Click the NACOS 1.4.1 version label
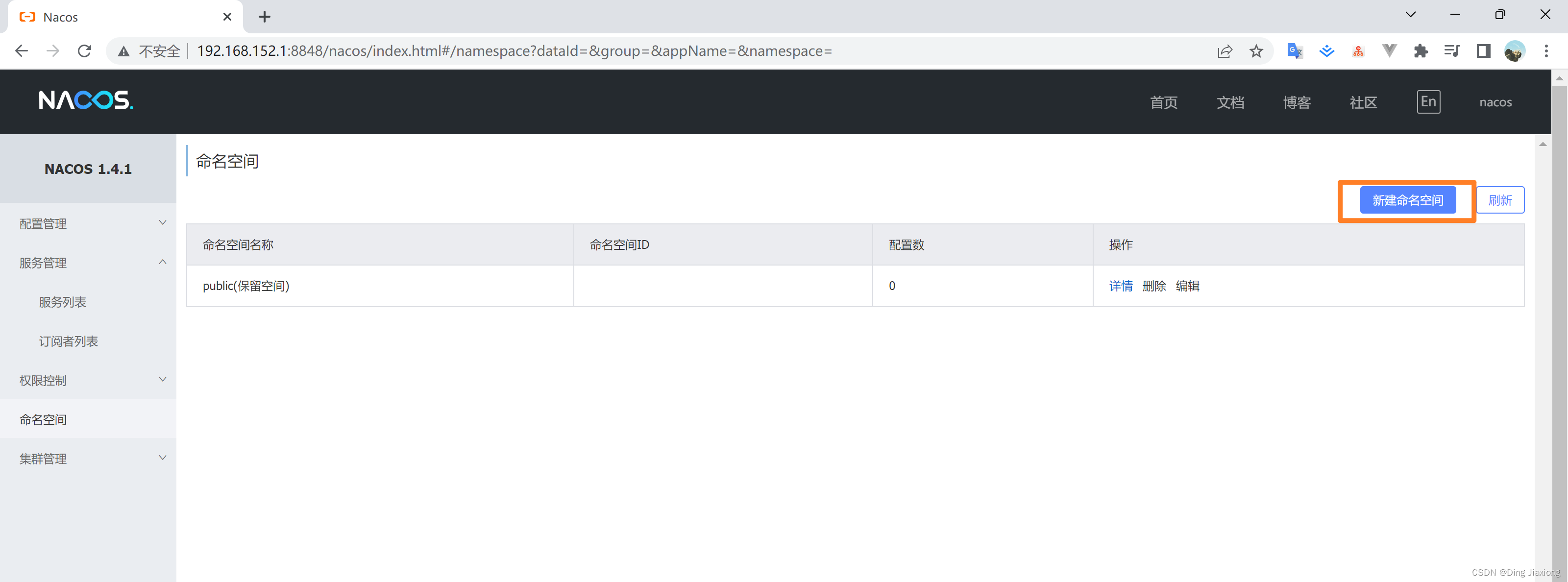 tap(88, 169)
